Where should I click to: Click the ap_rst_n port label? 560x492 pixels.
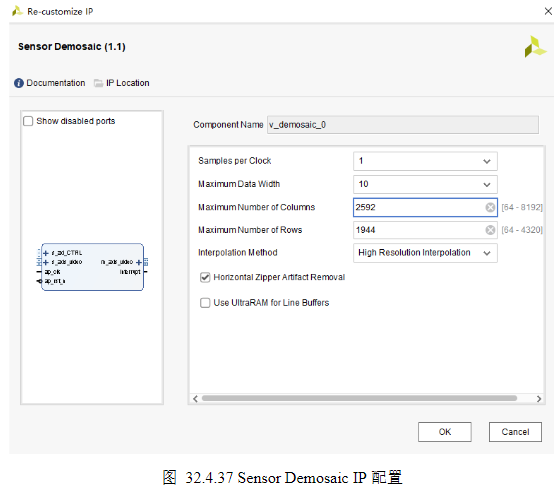(55, 281)
